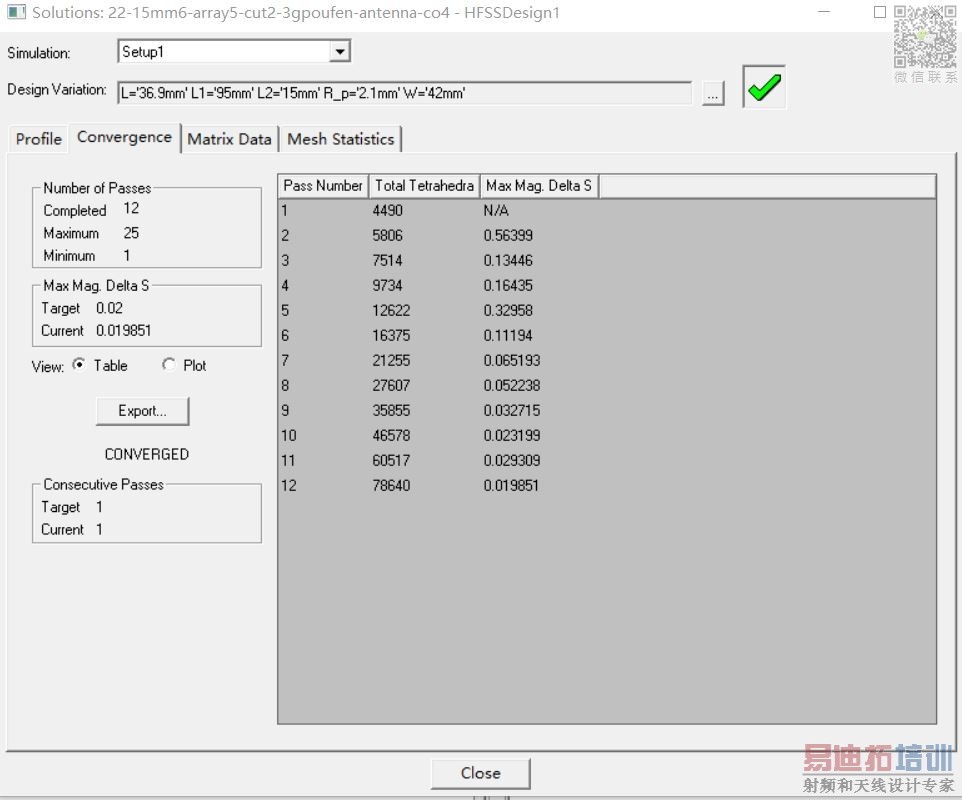Select the Table view radio button
This screenshot has height=800, width=962.
[79, 364]
